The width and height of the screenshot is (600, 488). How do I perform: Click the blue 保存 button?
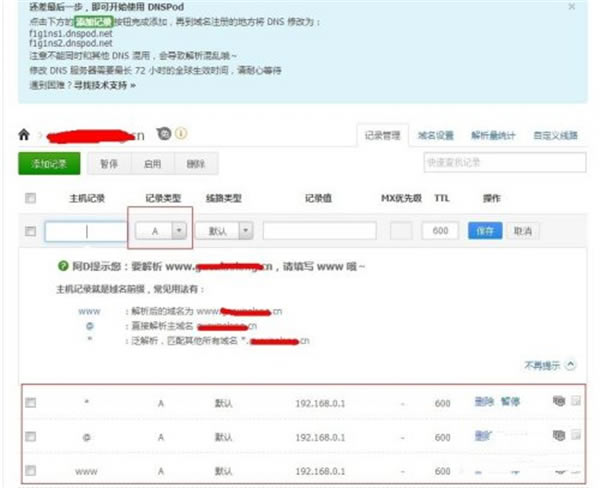coord(485,231)
